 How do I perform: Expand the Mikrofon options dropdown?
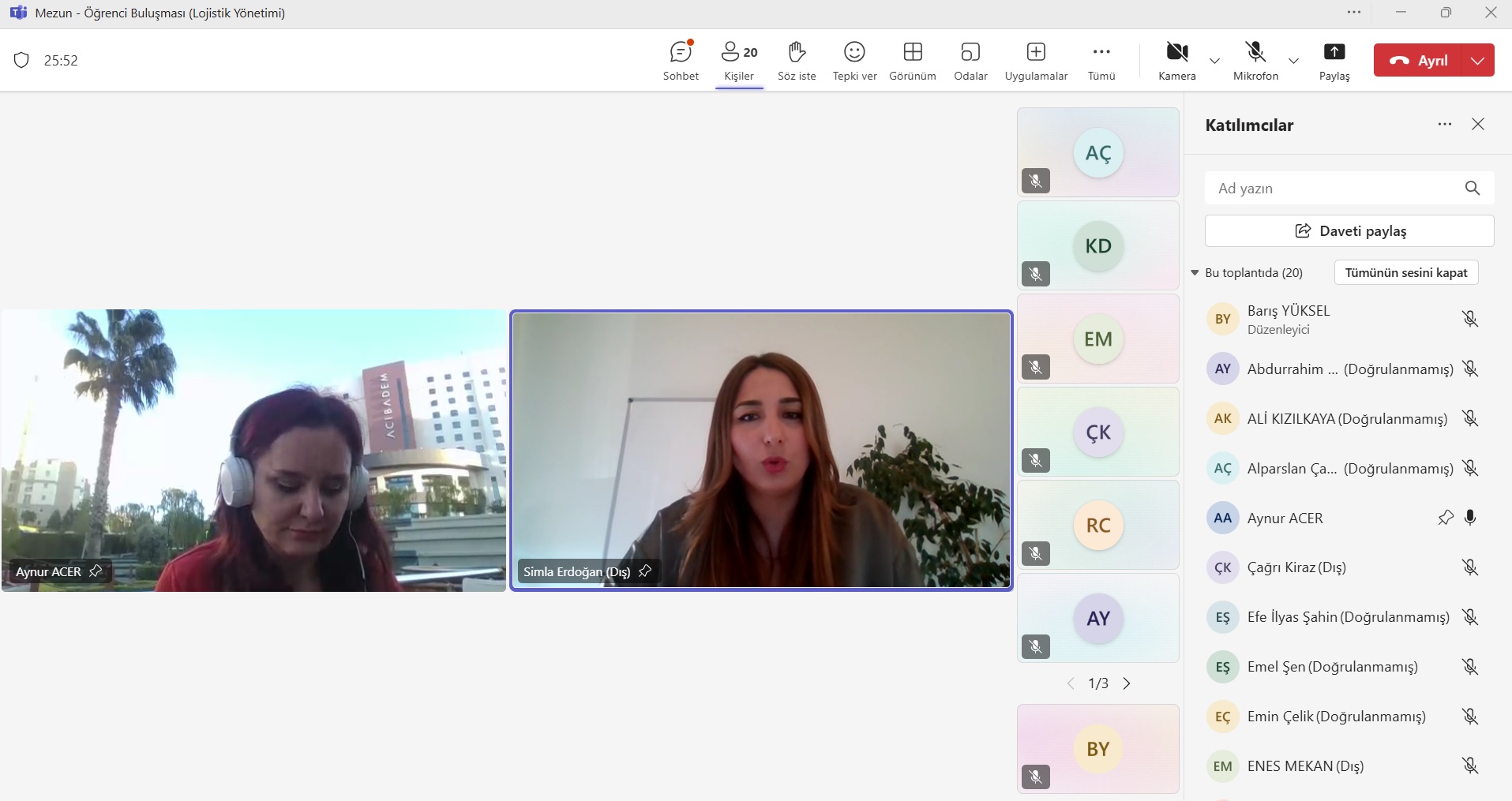click(x=1293, y=61)
